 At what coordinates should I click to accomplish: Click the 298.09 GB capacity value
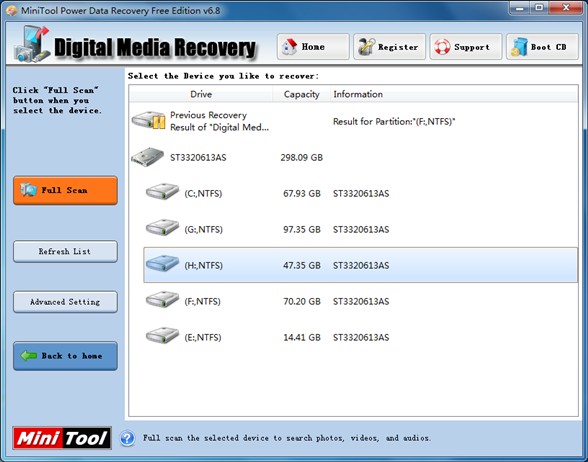tap(302, 158)
